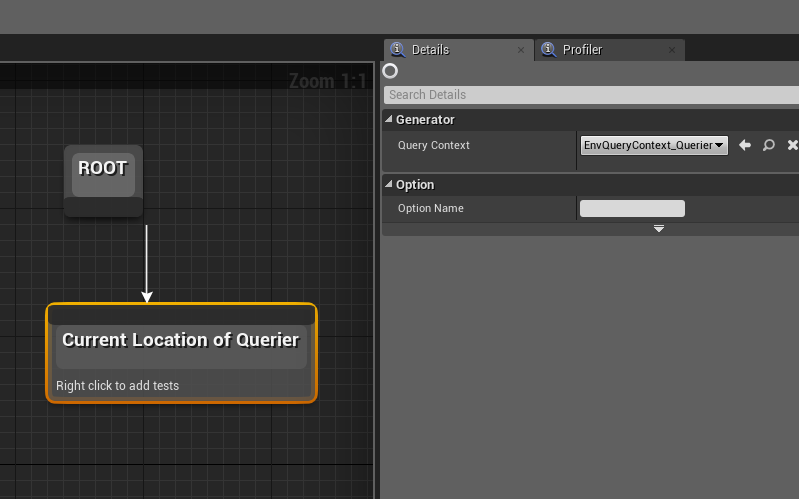Browse to Query Context asset magnifier
The width and height of the screenshot is (799, 499).
tap(768, 145)
